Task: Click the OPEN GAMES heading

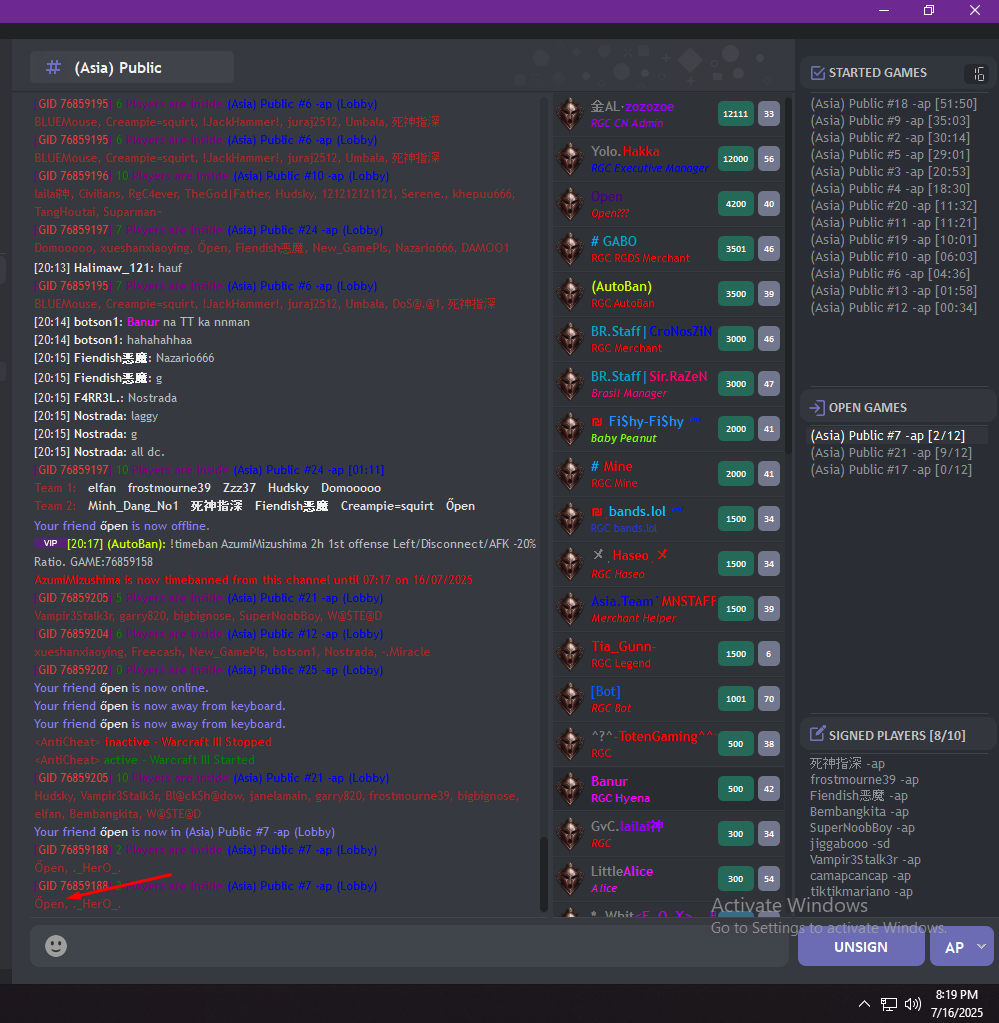Action: [x=868, y=408]
